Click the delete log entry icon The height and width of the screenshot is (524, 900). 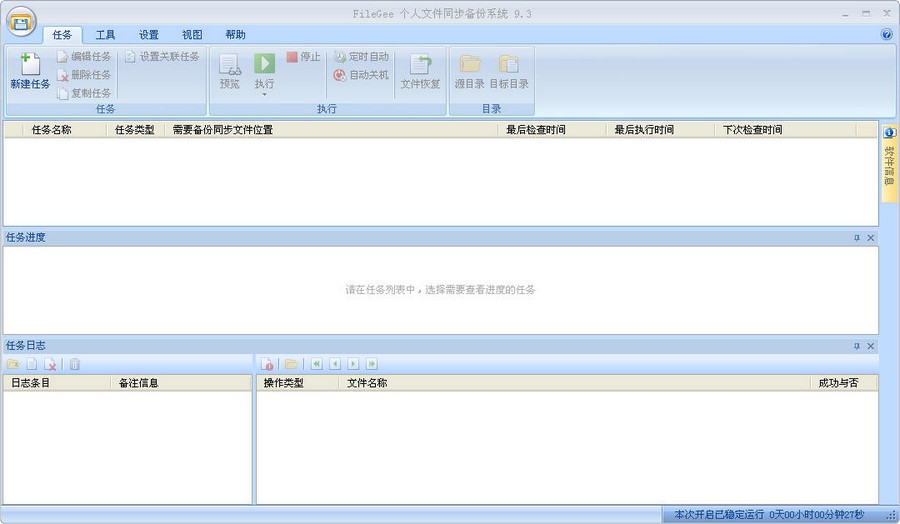coord(51,364)
